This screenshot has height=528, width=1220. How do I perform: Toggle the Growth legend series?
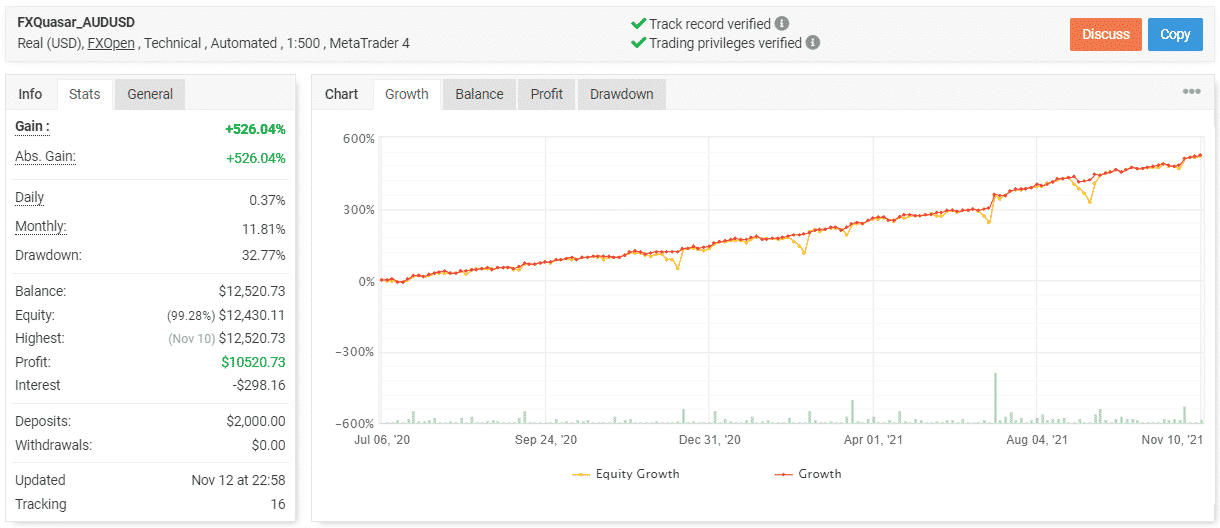808,474
